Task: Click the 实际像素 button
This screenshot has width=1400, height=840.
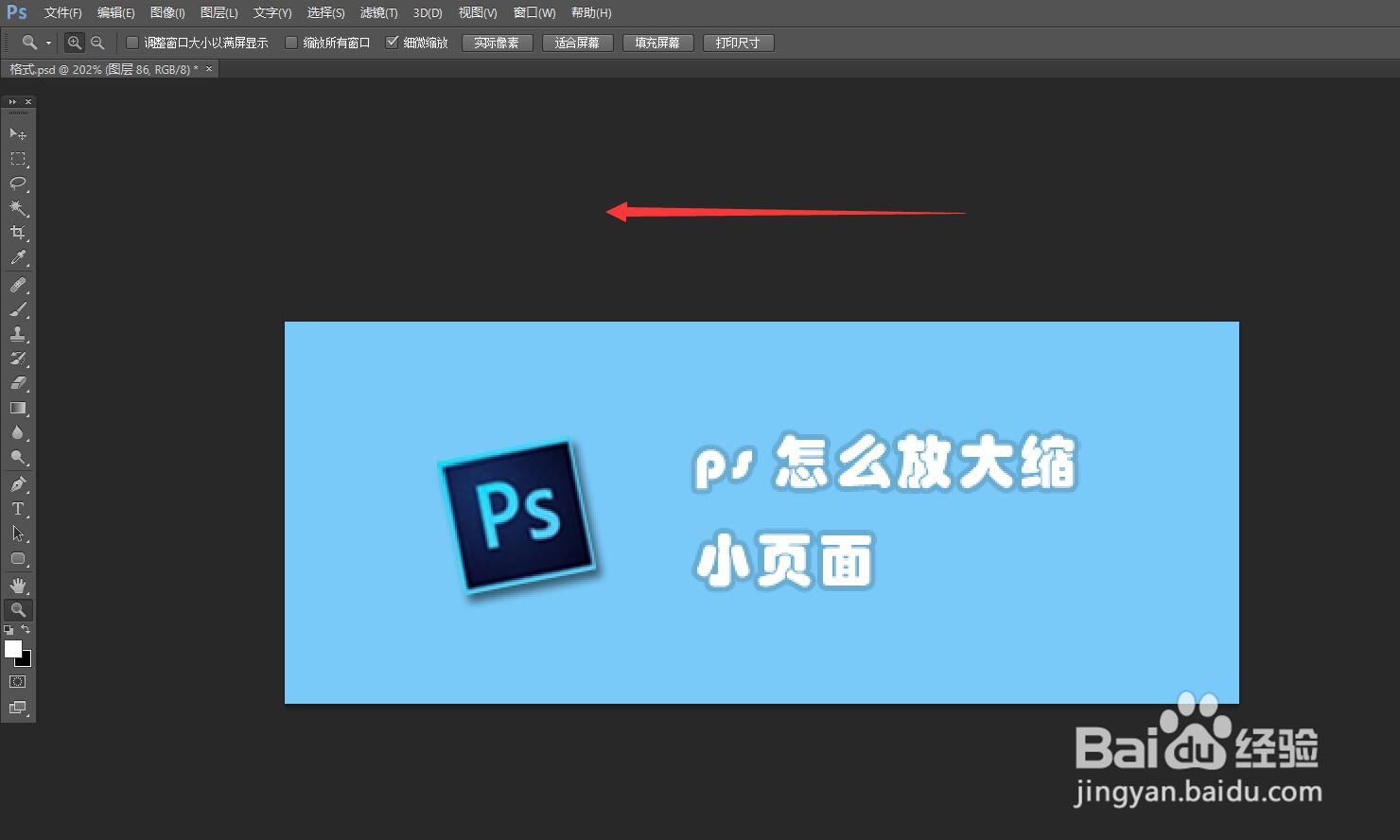Action: tap(497, 42)
